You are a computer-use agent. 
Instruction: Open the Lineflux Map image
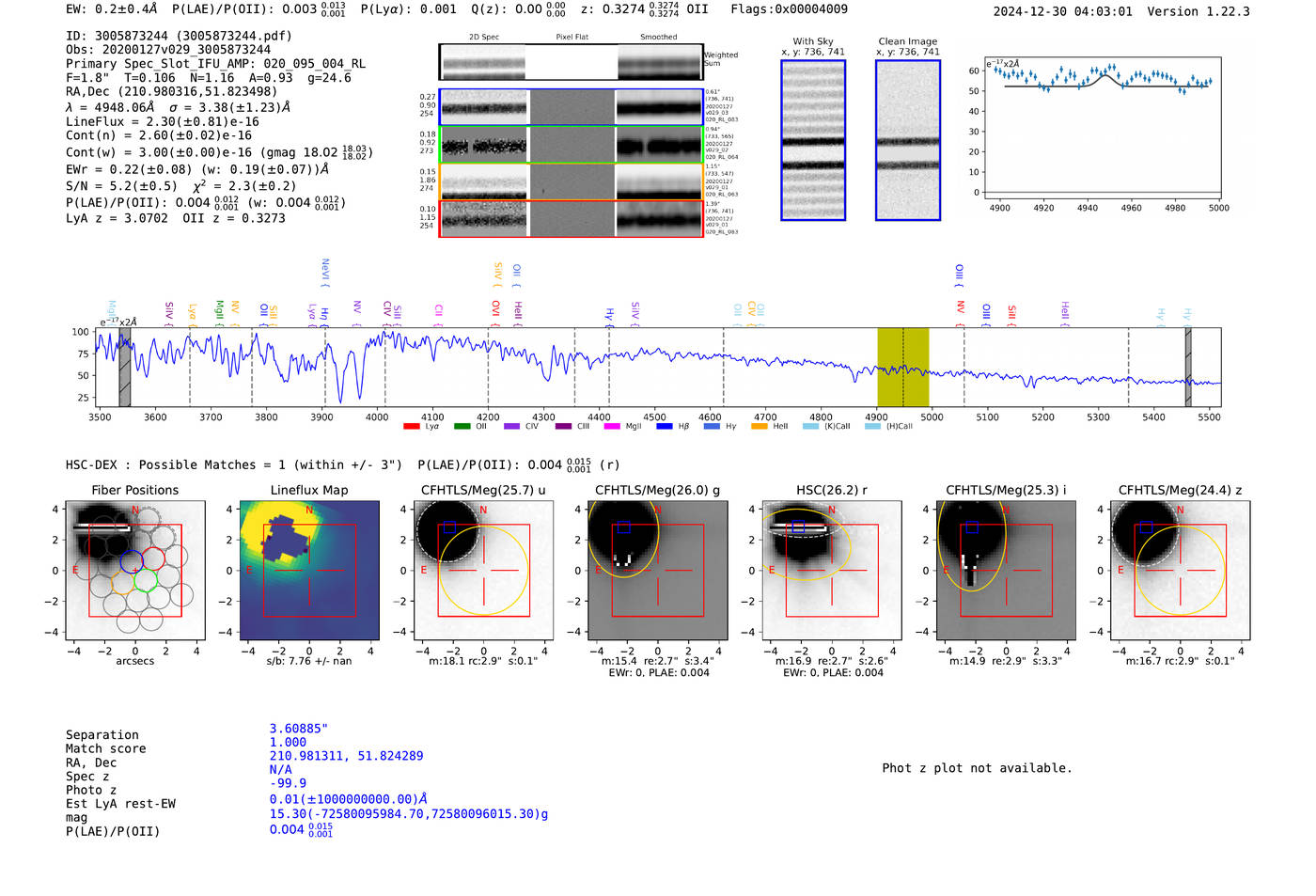pyautogui.click(x=309, y=570)
